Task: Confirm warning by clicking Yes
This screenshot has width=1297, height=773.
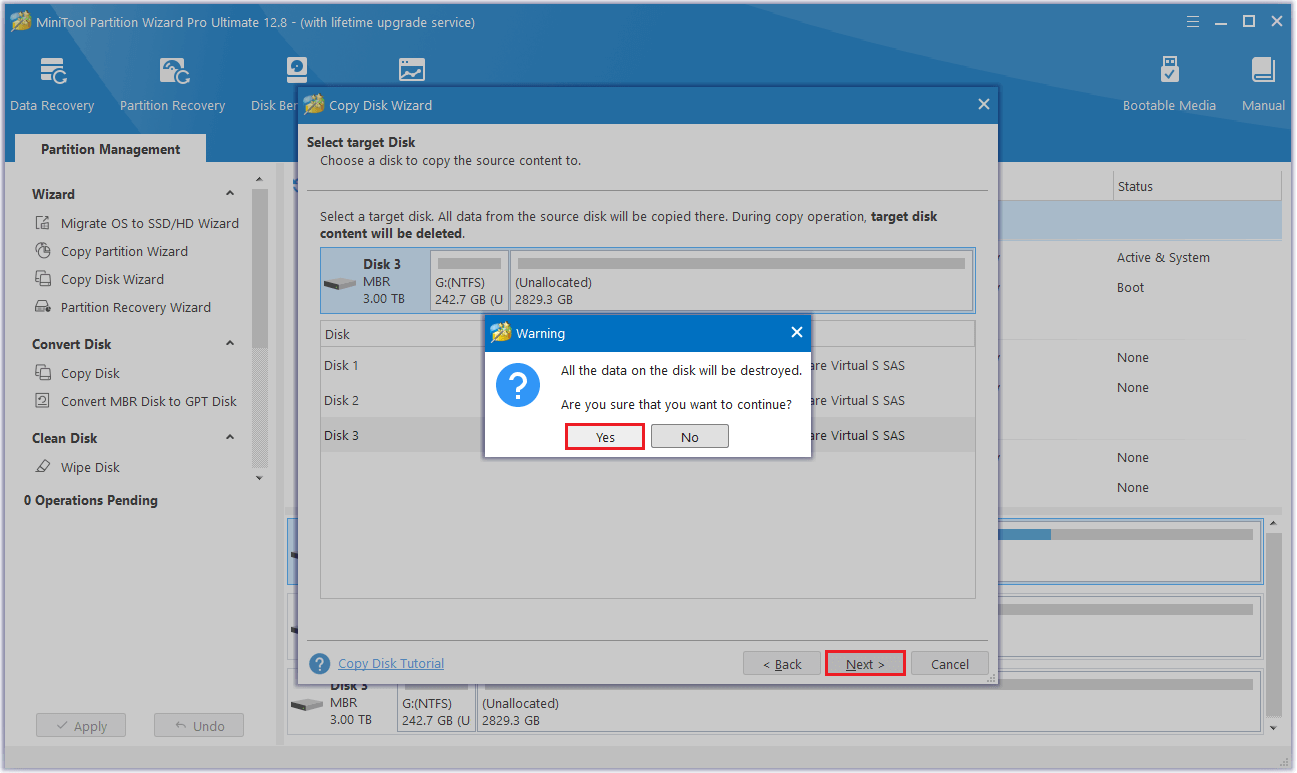Action: click(x=605, y=437)
